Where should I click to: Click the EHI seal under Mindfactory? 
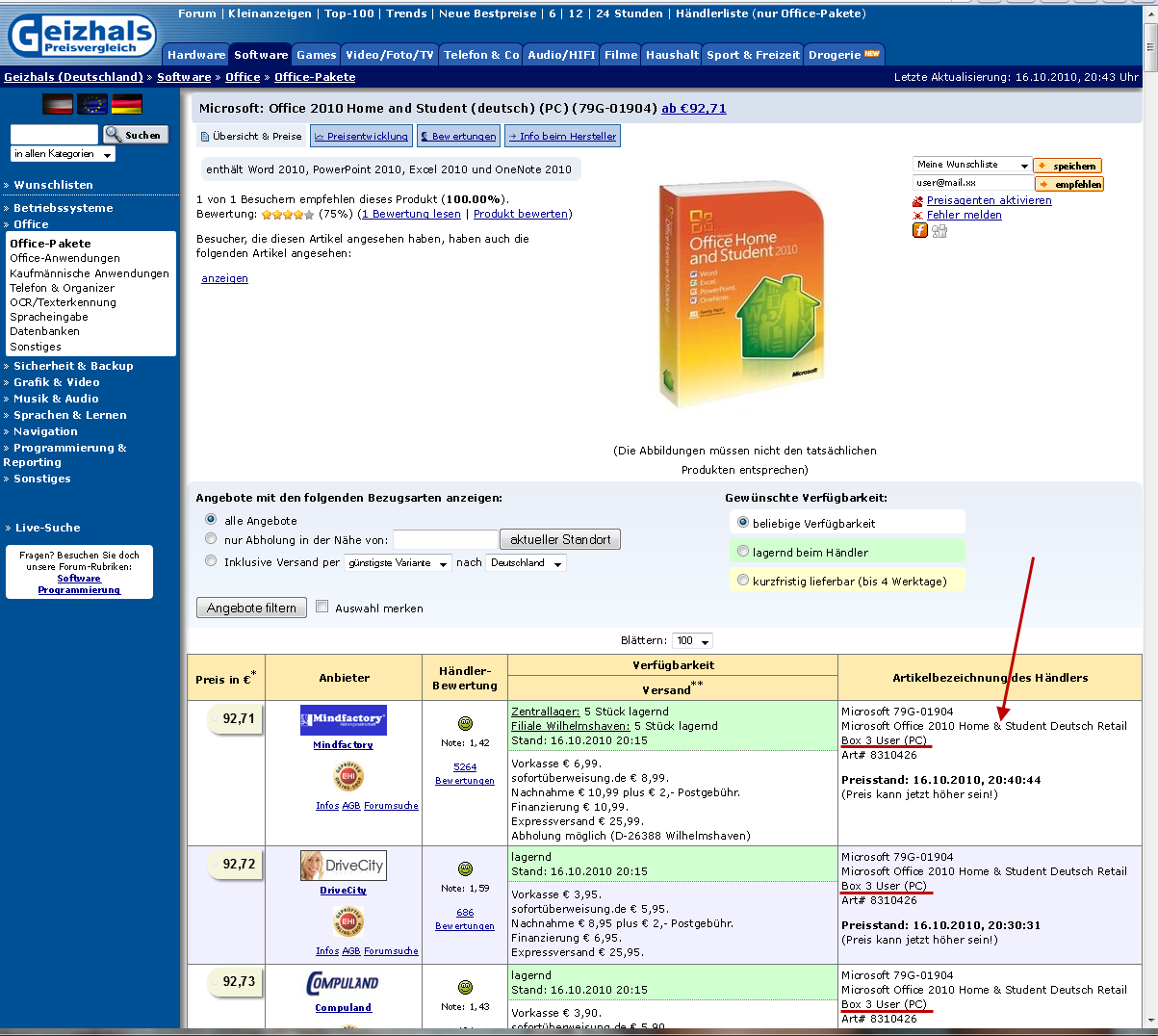348,776
